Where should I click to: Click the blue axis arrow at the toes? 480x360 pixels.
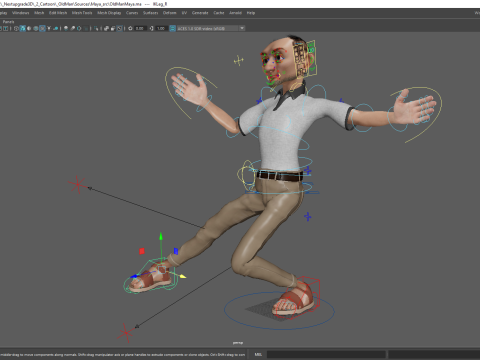point(134,276)
